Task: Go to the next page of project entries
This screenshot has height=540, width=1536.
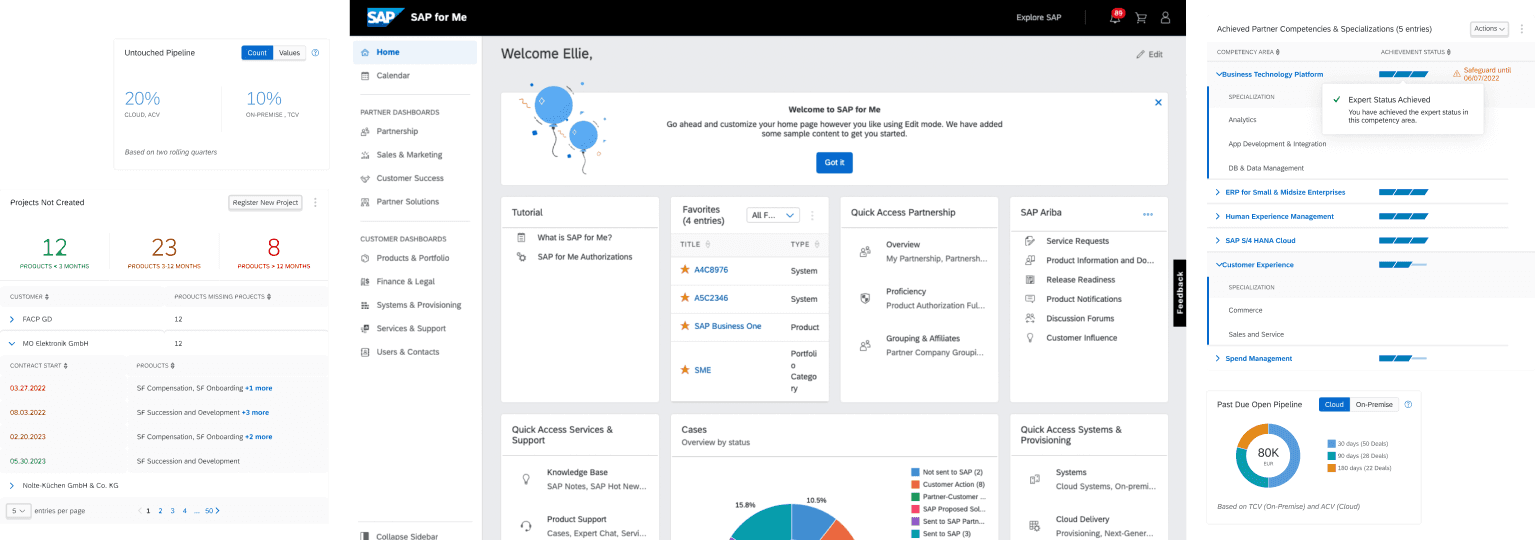Action: click(x=218, y=510)
